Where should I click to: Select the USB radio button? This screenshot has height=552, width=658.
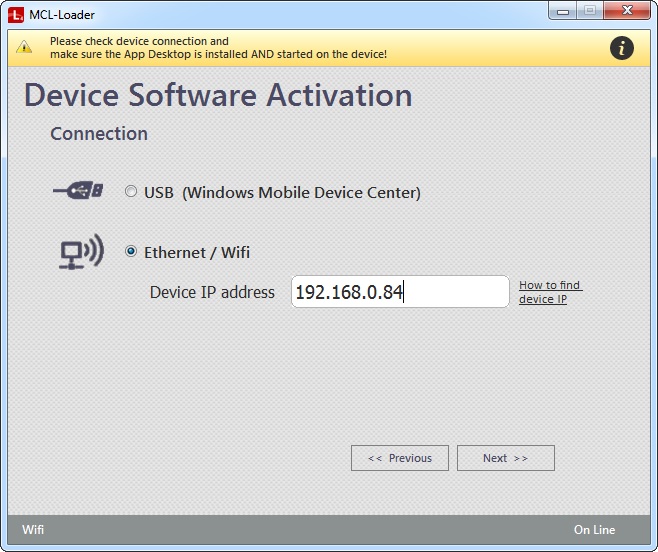pos(131,192)
